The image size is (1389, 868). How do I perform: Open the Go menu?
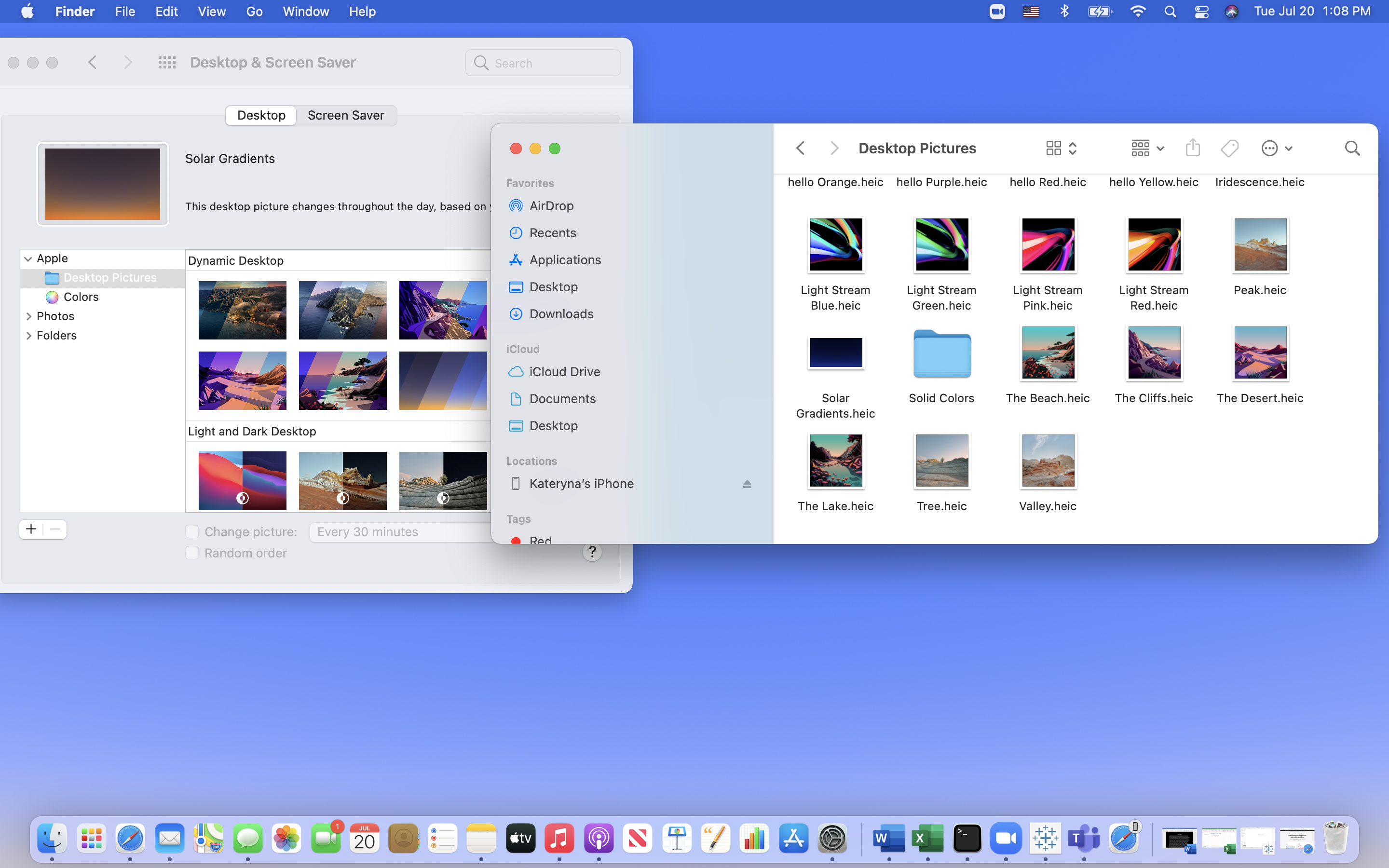tap(254, 12)
